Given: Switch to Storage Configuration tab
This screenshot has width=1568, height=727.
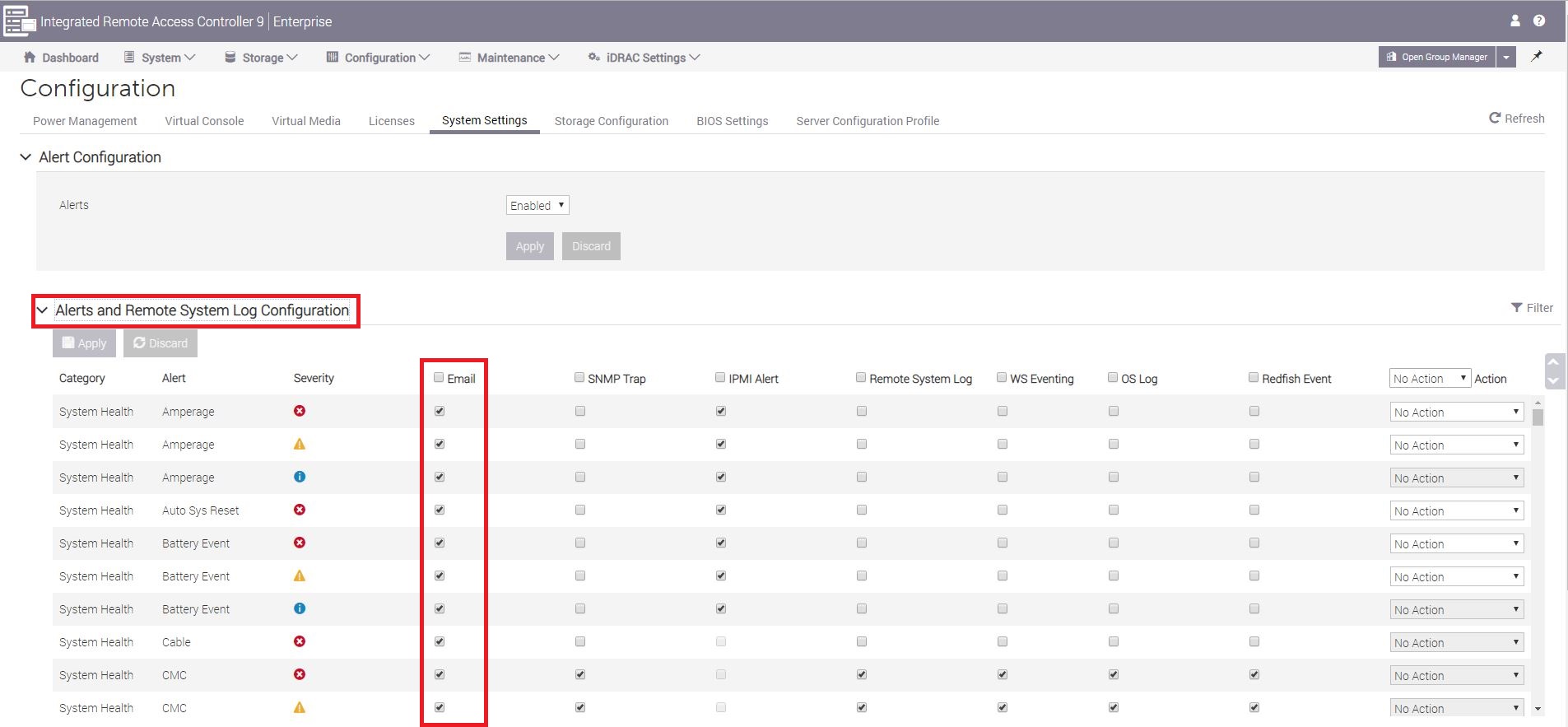Looking at the screenshot, I should (612, 121).
